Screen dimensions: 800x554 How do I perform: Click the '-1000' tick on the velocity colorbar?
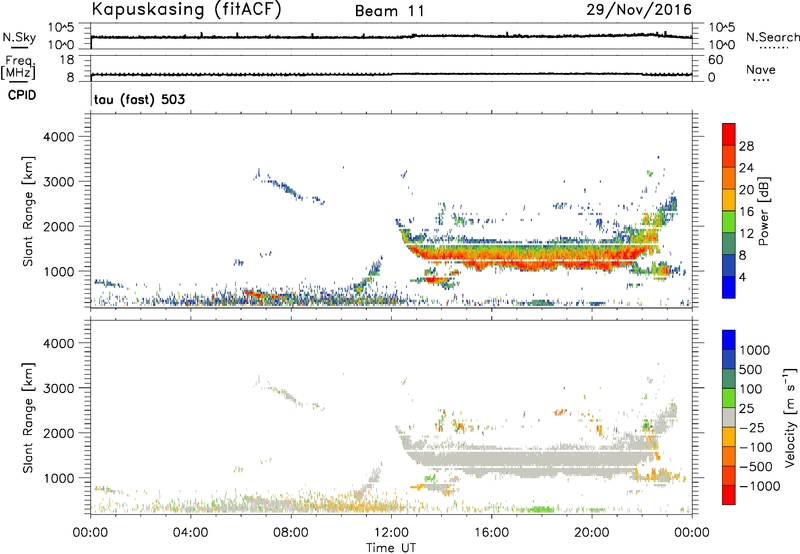(x=759, y=486)
